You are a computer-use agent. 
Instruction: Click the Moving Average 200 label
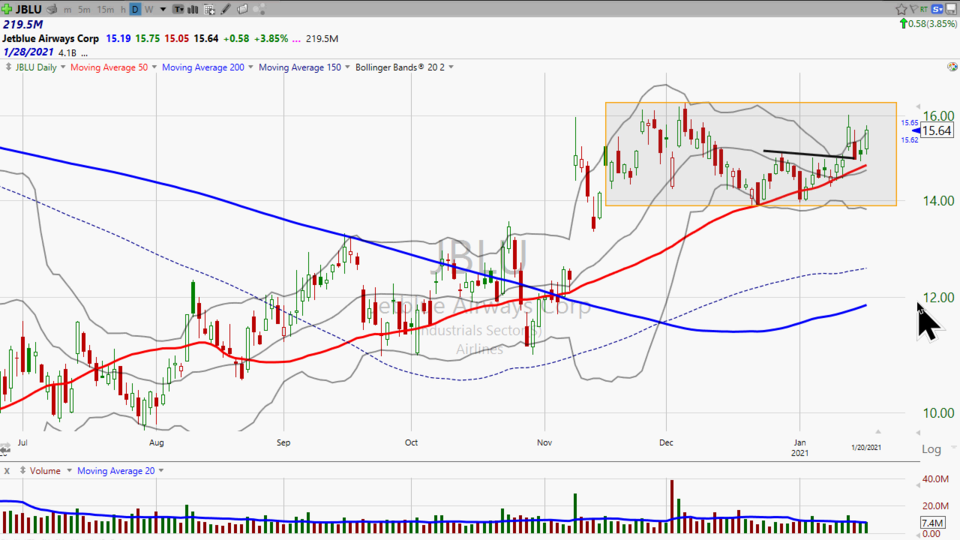[203, 67]
